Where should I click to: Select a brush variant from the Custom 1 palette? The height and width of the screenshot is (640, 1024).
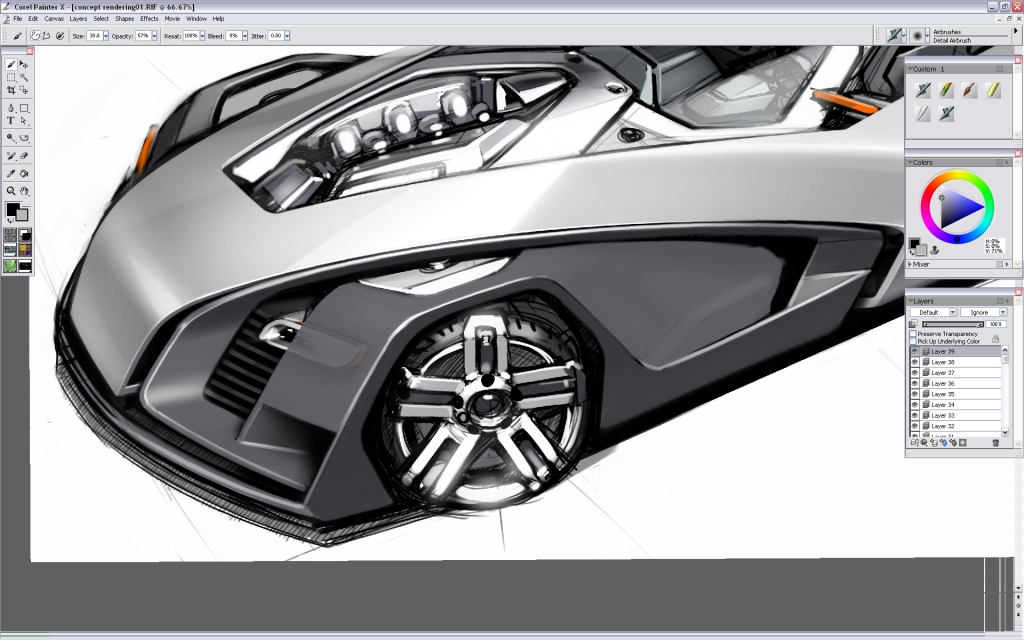pos(924,90)
